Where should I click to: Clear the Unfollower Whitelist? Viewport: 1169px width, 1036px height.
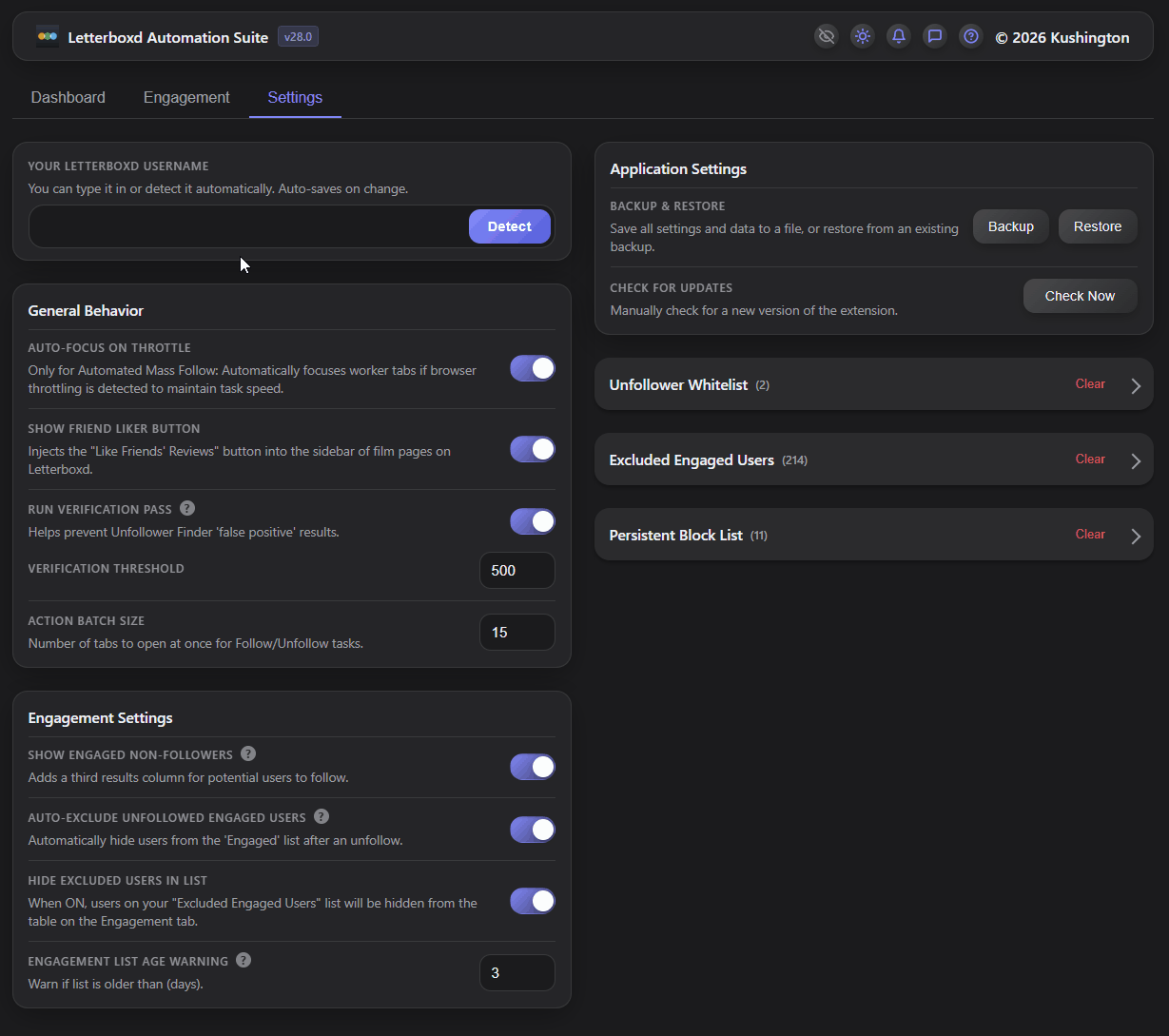[x=1090, y=384]
